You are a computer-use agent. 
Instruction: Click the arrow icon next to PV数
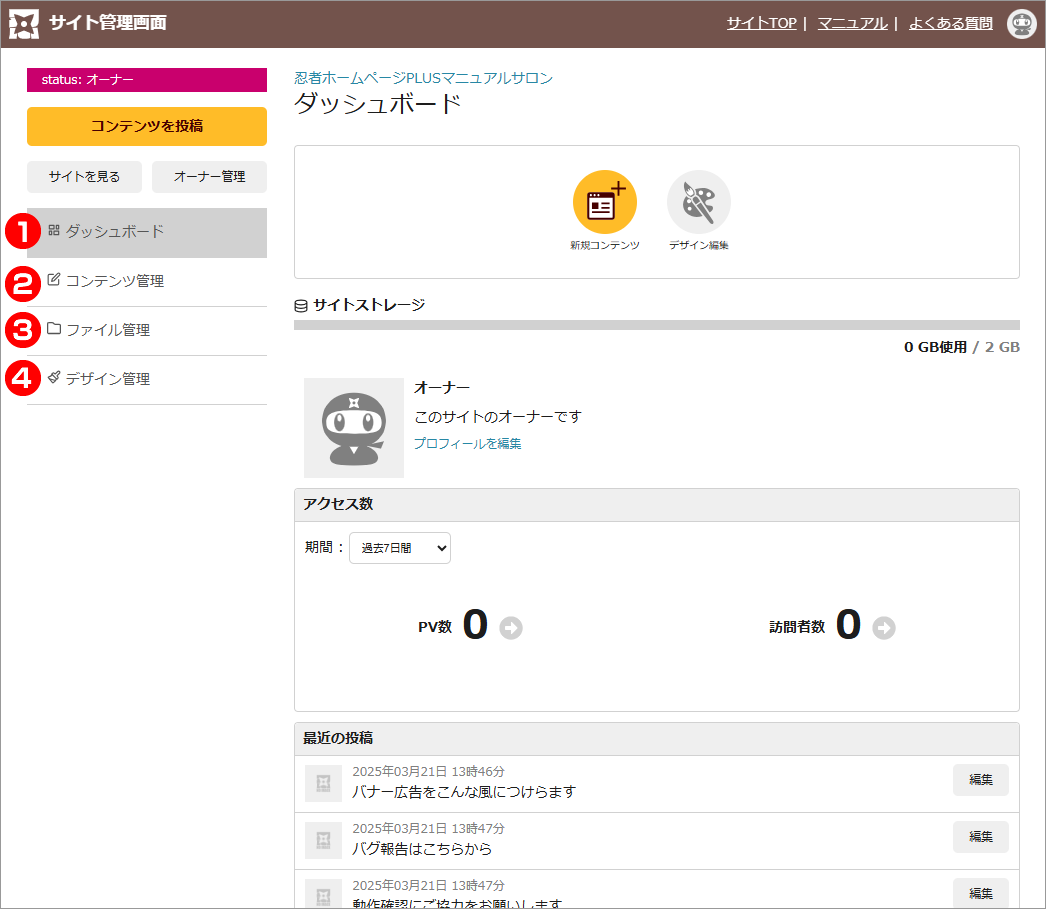[511, 628]
